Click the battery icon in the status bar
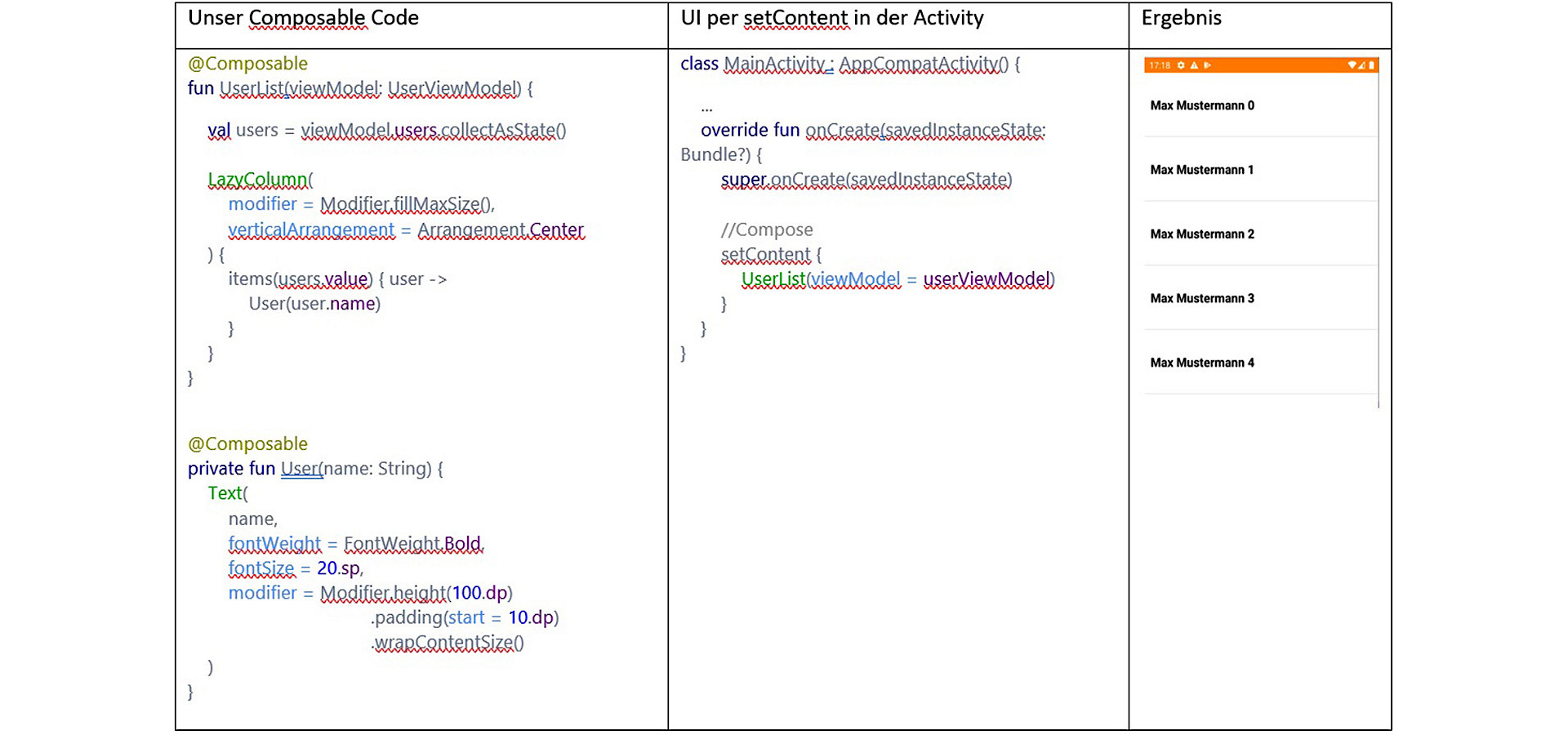 click(x=1371, y=65)
